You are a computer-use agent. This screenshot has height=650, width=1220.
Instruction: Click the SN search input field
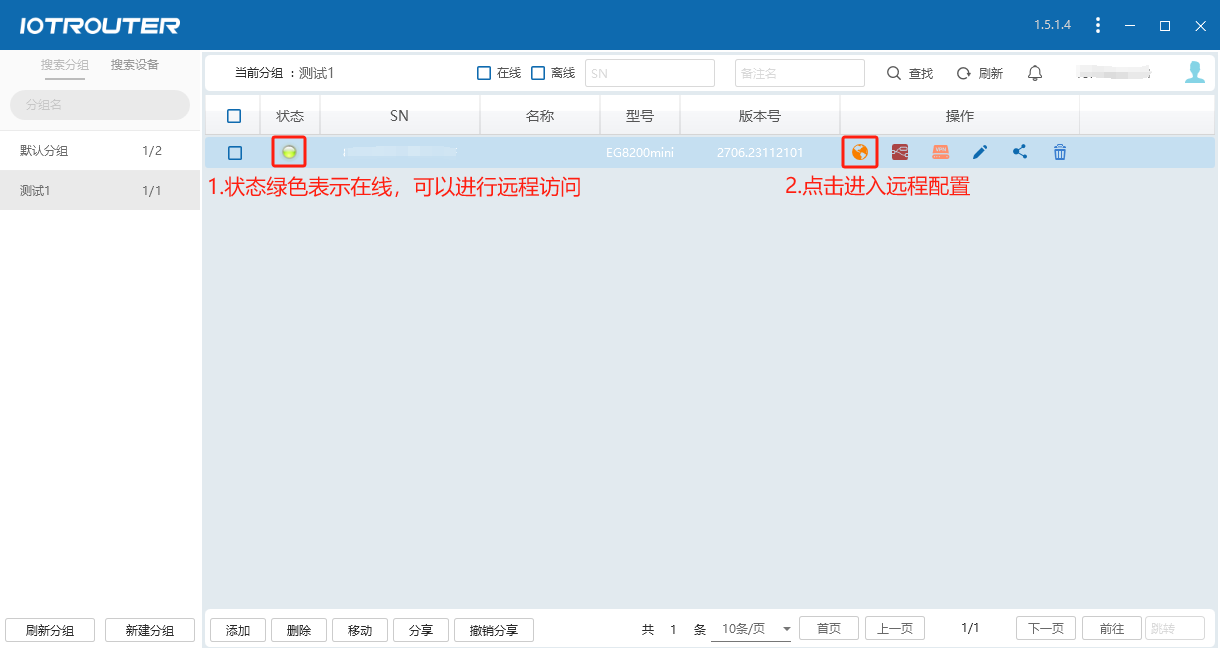(x=650, y=72)
